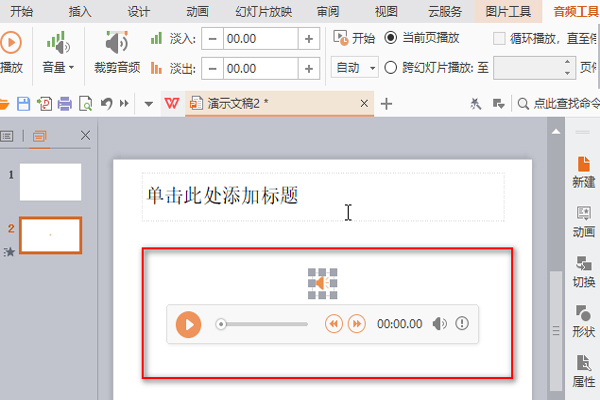
Task: Open the 开始 ribbon tab
Action: click(x=21, y=11)
